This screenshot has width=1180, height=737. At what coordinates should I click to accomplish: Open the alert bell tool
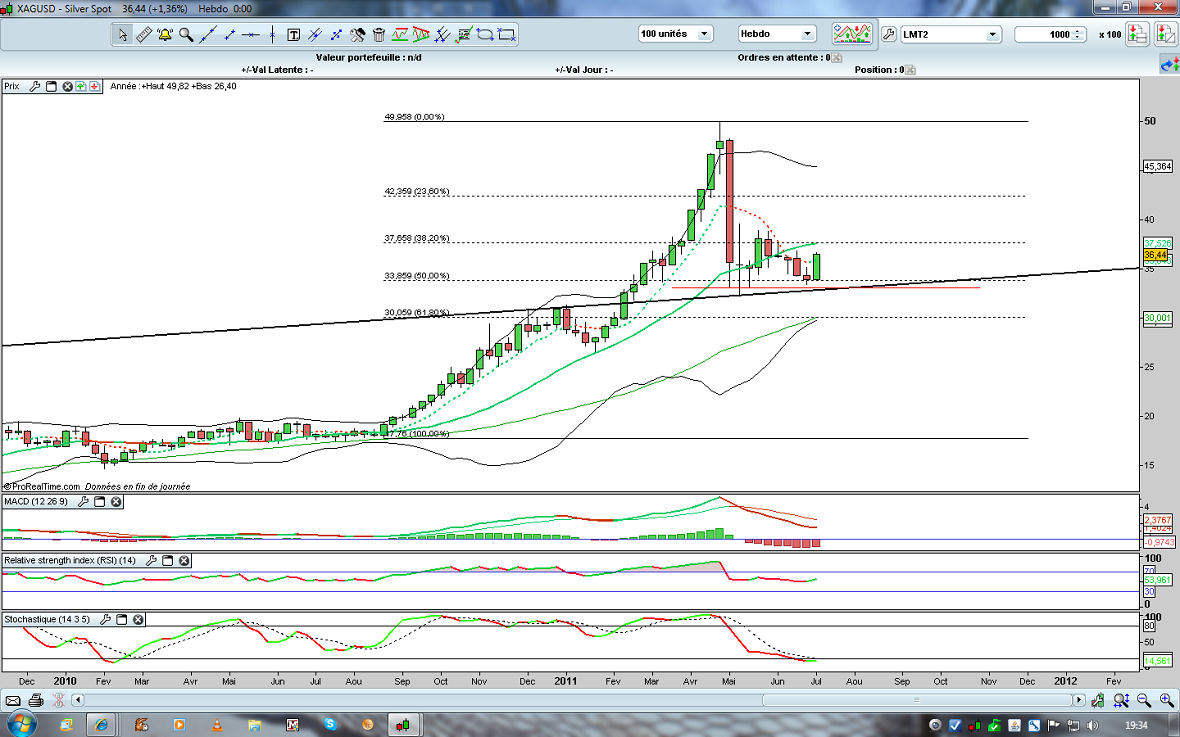[165, 35]
